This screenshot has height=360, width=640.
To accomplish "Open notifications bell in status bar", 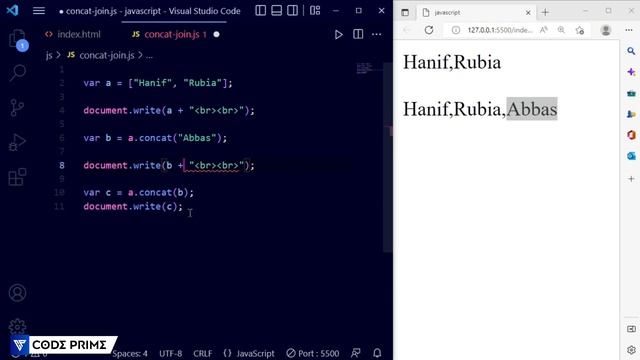I will pyautogui.click(x=377, y=353).
